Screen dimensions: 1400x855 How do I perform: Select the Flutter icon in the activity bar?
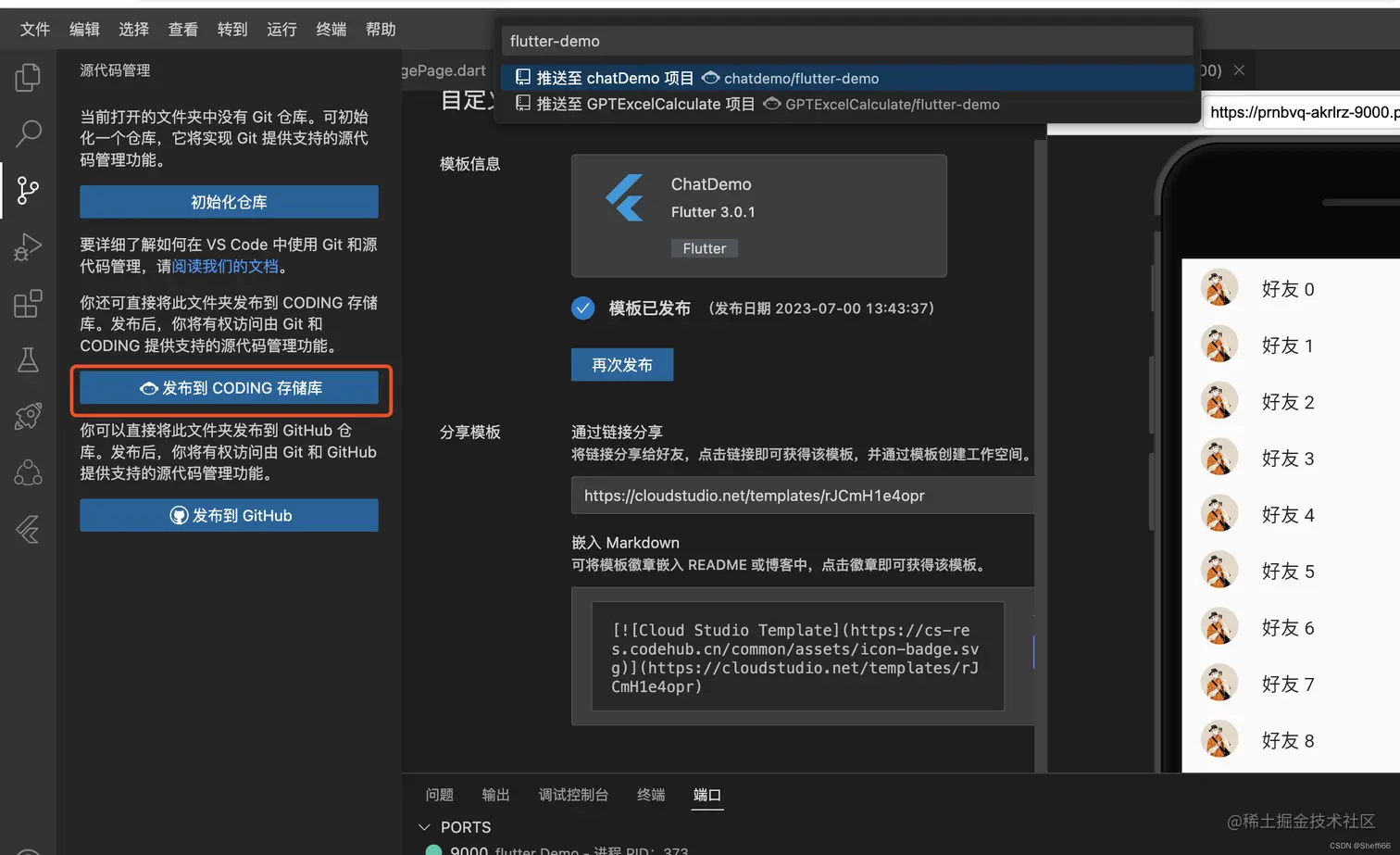coord(28,529)
